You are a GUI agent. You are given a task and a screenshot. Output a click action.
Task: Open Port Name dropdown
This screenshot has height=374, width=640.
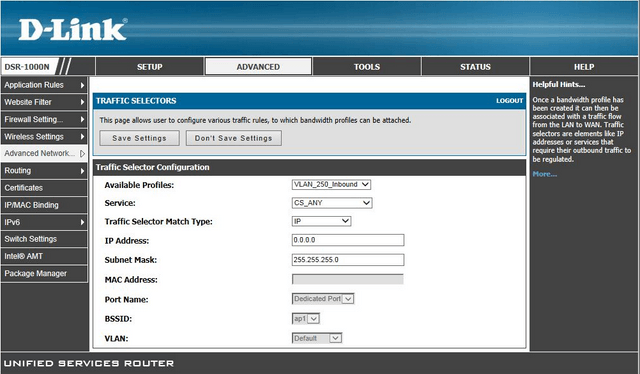click(x=323, y=299)
